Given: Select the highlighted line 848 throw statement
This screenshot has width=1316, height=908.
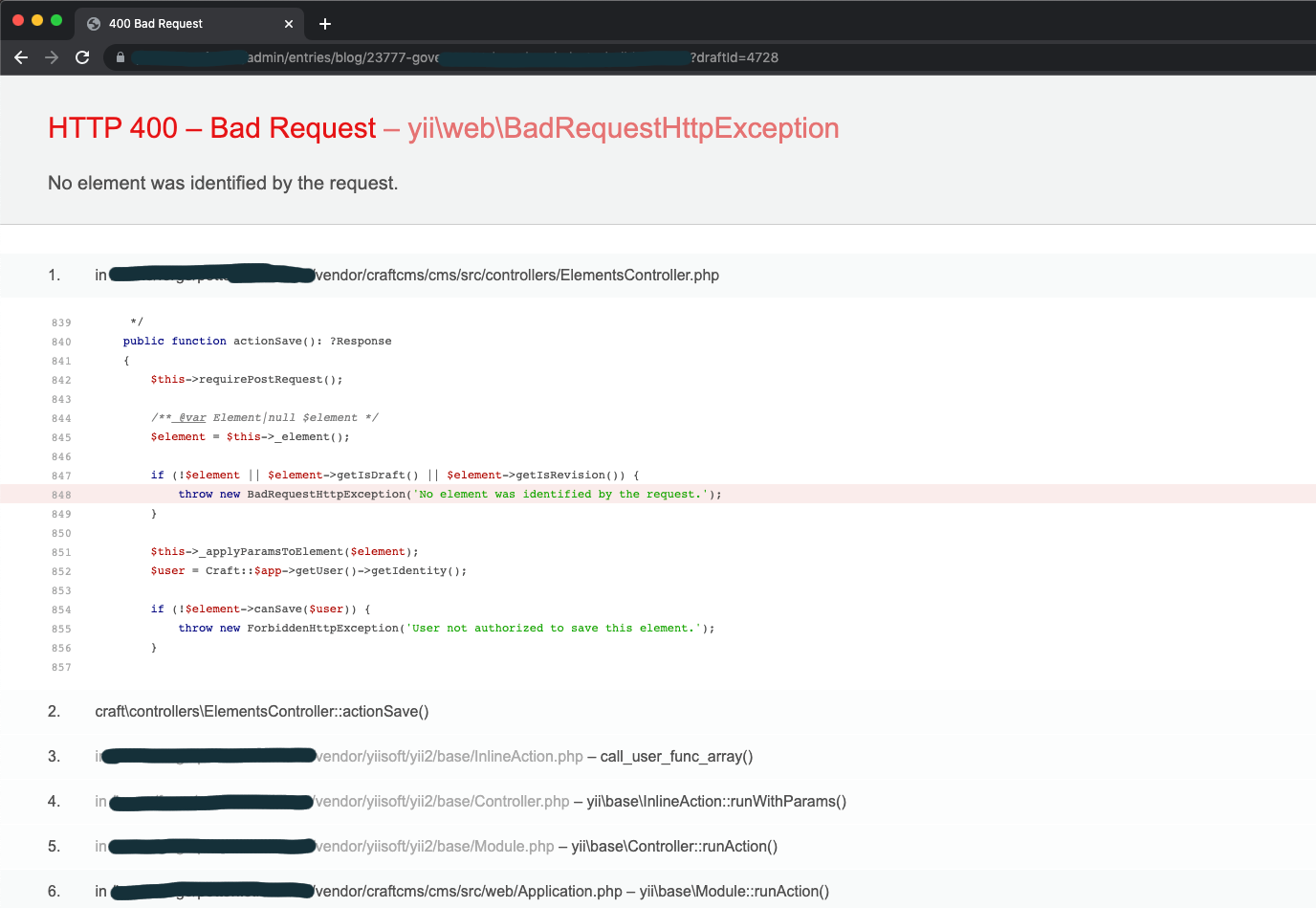Looking at the screenshot, I should pyautogui.click(x=450, y=494).
